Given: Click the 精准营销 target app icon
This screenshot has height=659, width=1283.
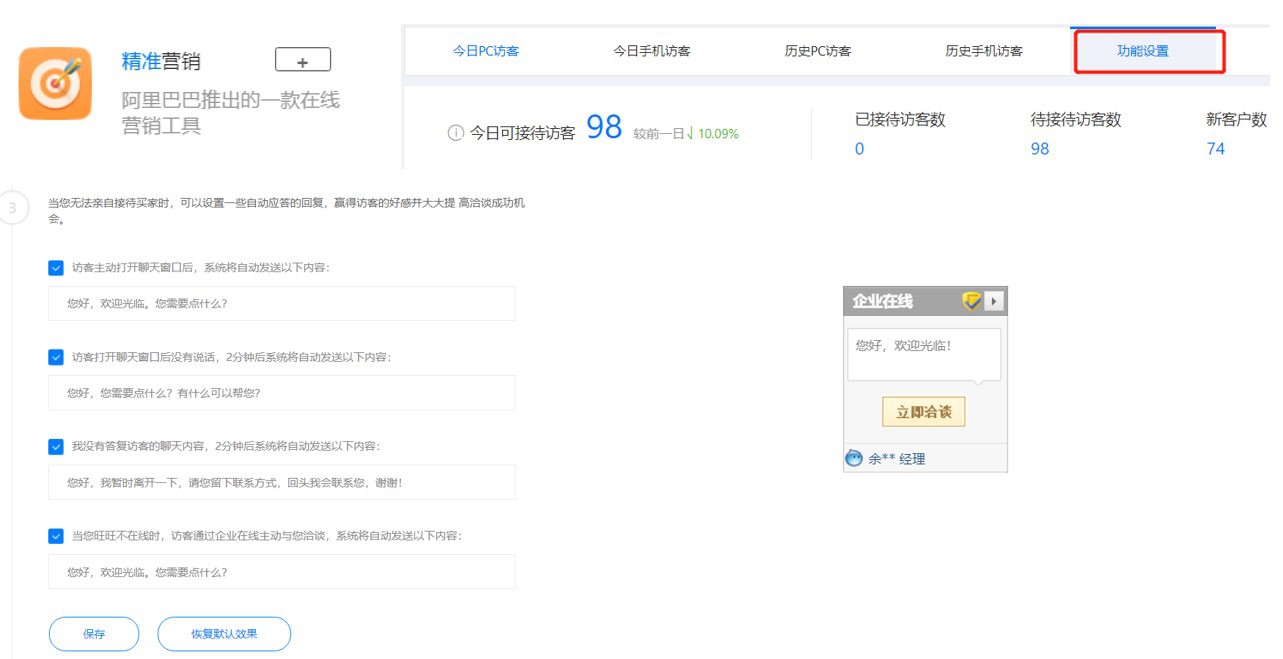Looking at the screenshot, I should tap(55, 84).
